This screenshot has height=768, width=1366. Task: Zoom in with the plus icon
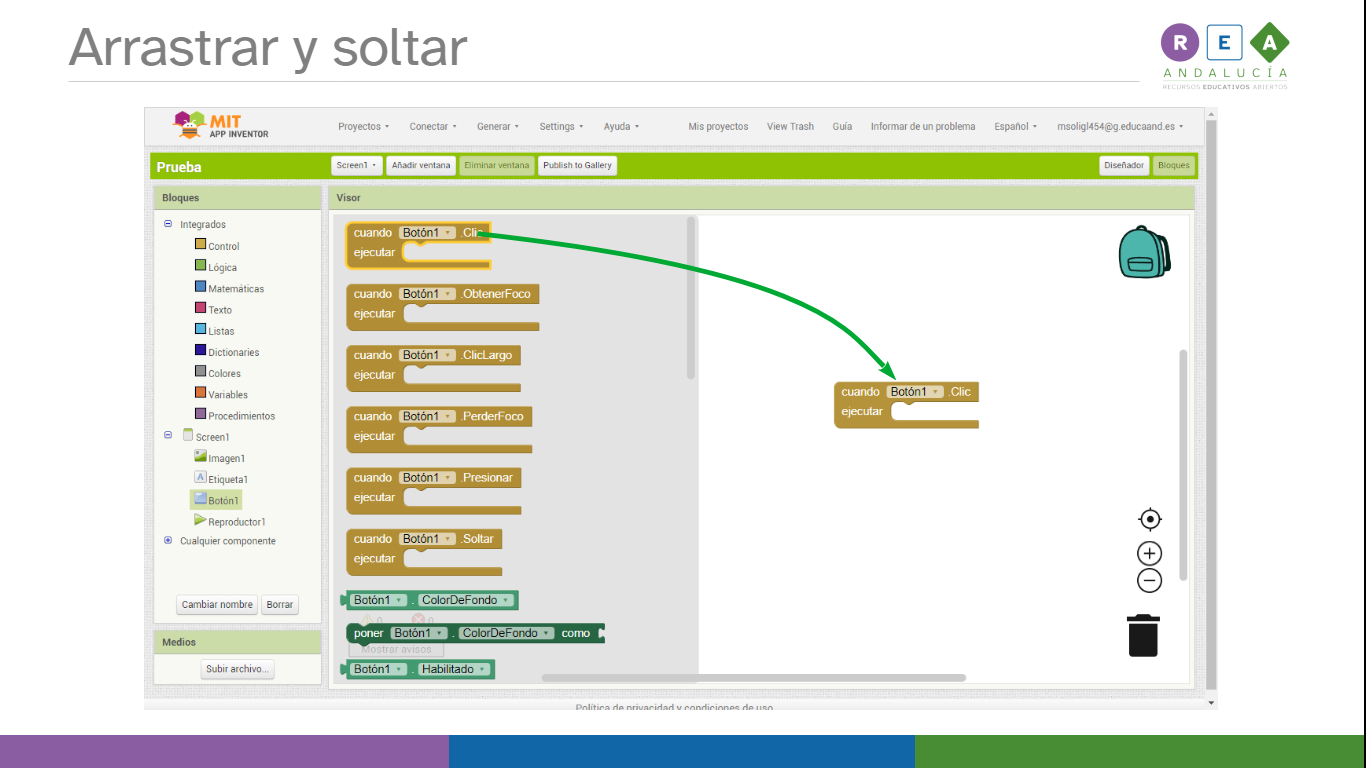1150,553
